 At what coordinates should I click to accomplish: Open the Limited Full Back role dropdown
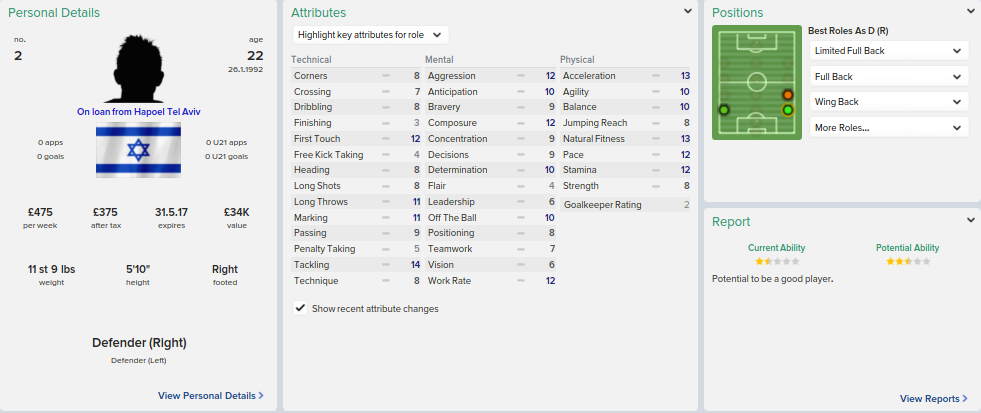pyautogui.click(x=888, y=51)
